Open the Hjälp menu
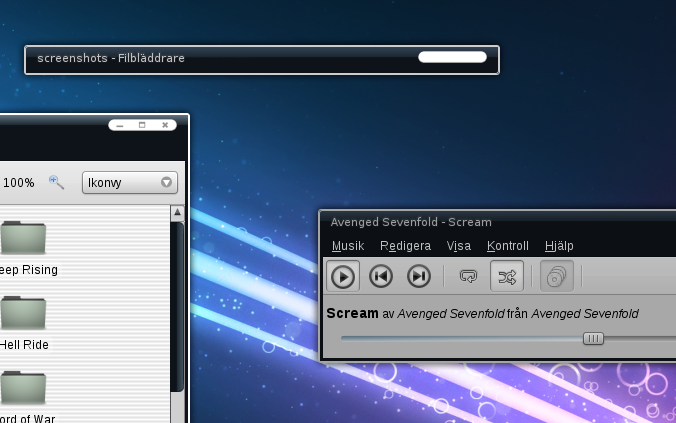Image resolution: width=676 pixels, height=423 pixels. 559,246
